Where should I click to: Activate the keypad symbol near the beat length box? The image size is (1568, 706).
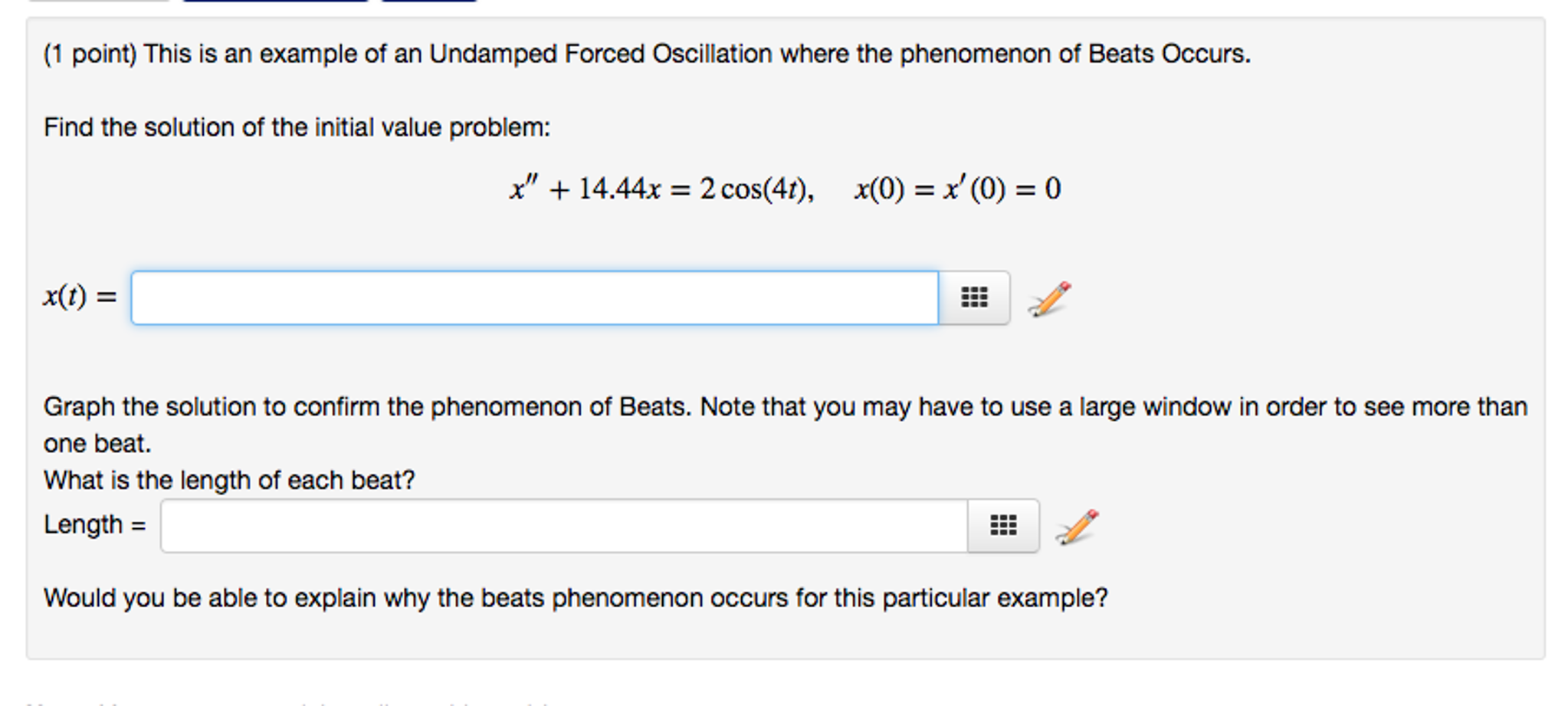[1004, 526]
